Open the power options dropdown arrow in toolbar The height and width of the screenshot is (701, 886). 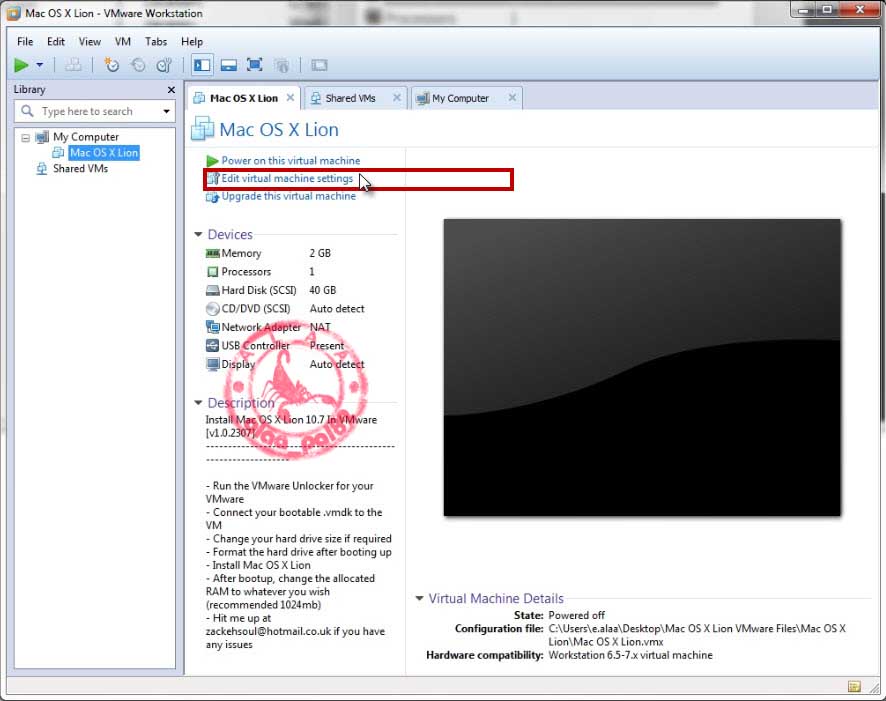(x=40, y=65)
